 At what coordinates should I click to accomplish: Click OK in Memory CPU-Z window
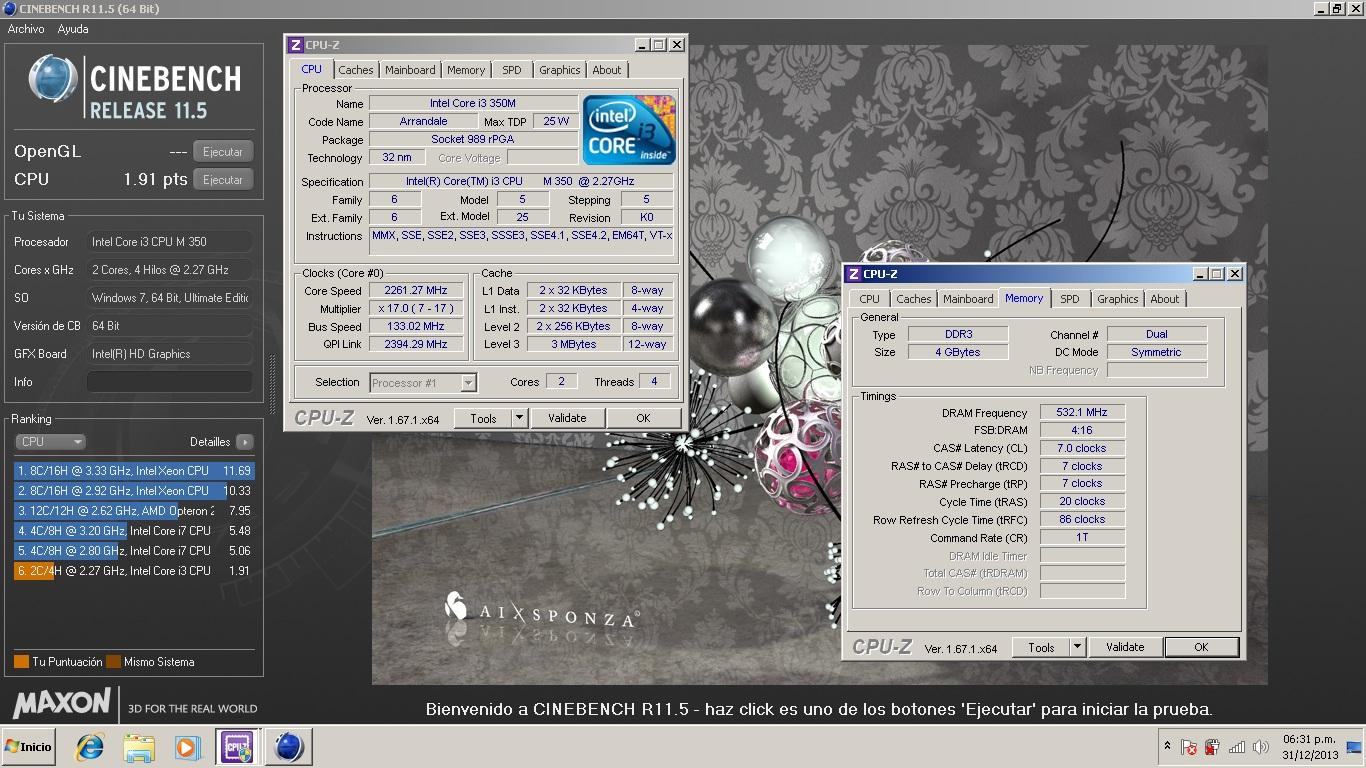pyautogui.click(x=1201, y=647)
